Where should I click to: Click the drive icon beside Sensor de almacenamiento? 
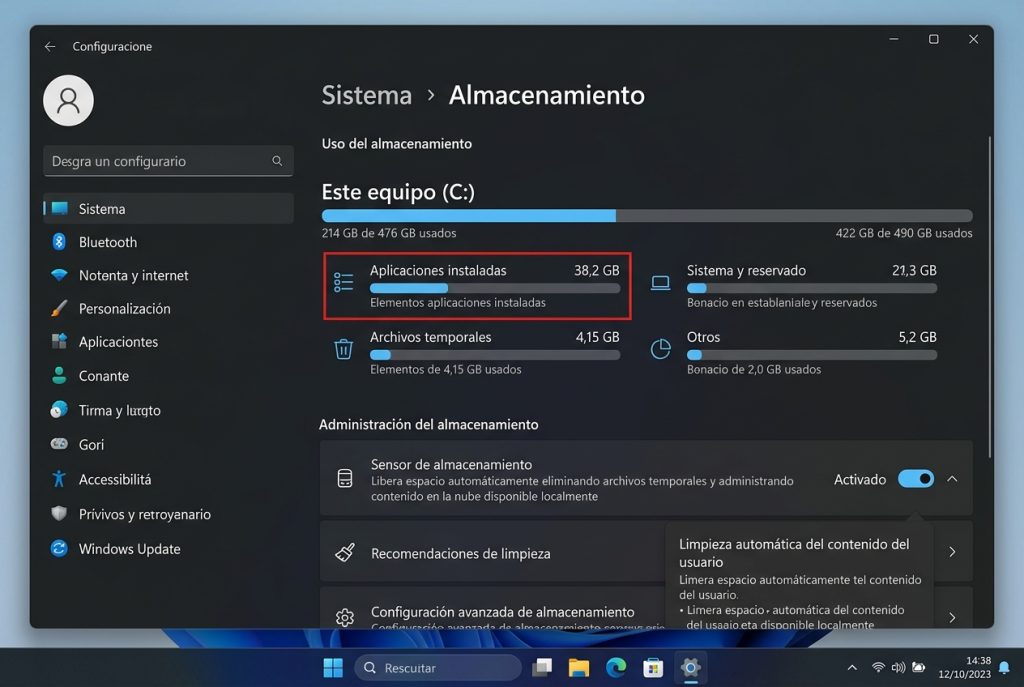[x=345, y=478]
